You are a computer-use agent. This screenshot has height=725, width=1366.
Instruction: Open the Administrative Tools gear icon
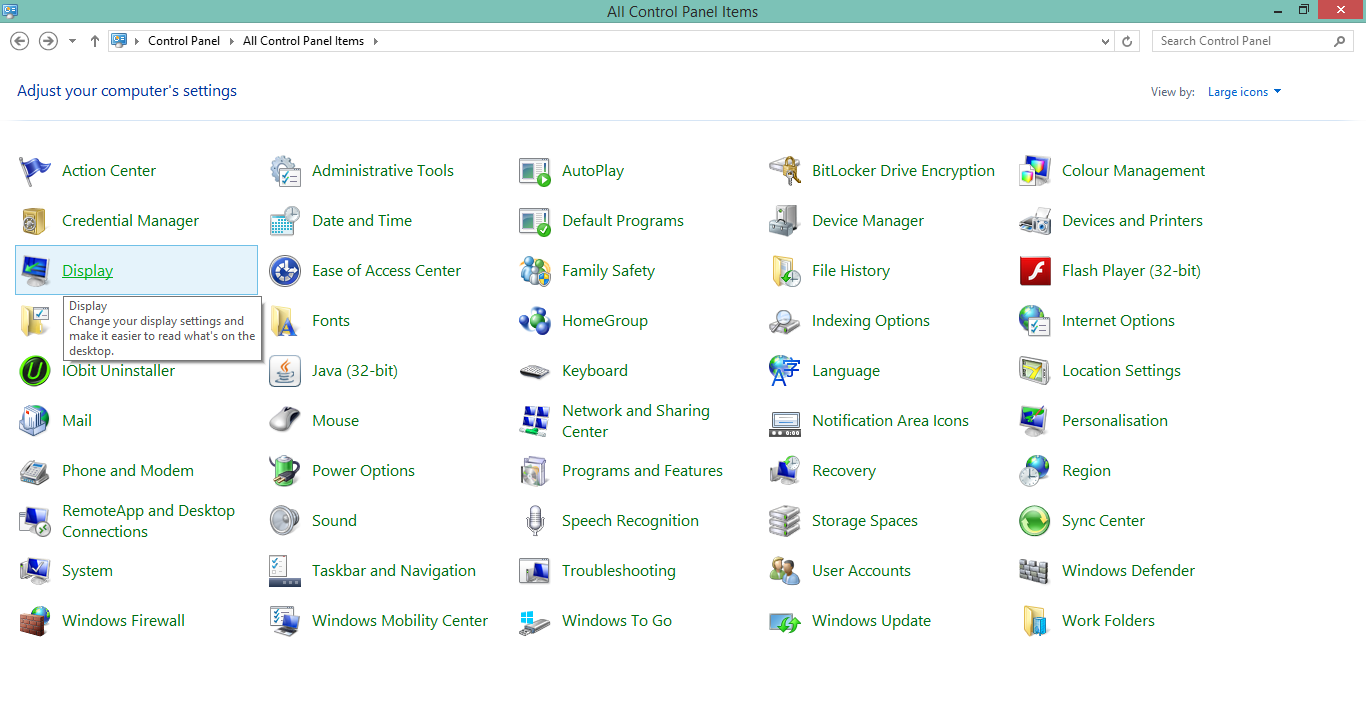[x=285, y=171]
